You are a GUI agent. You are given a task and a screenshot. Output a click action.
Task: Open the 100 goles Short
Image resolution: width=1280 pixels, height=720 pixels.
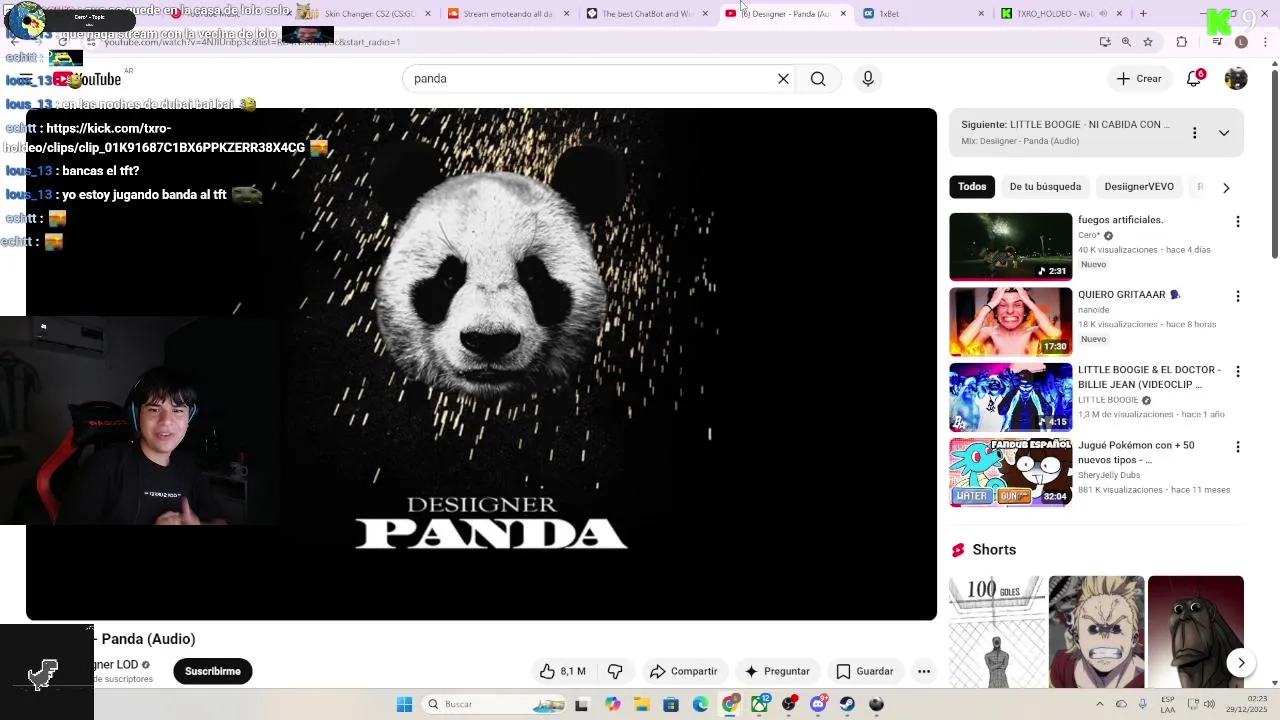pos(997,632)
